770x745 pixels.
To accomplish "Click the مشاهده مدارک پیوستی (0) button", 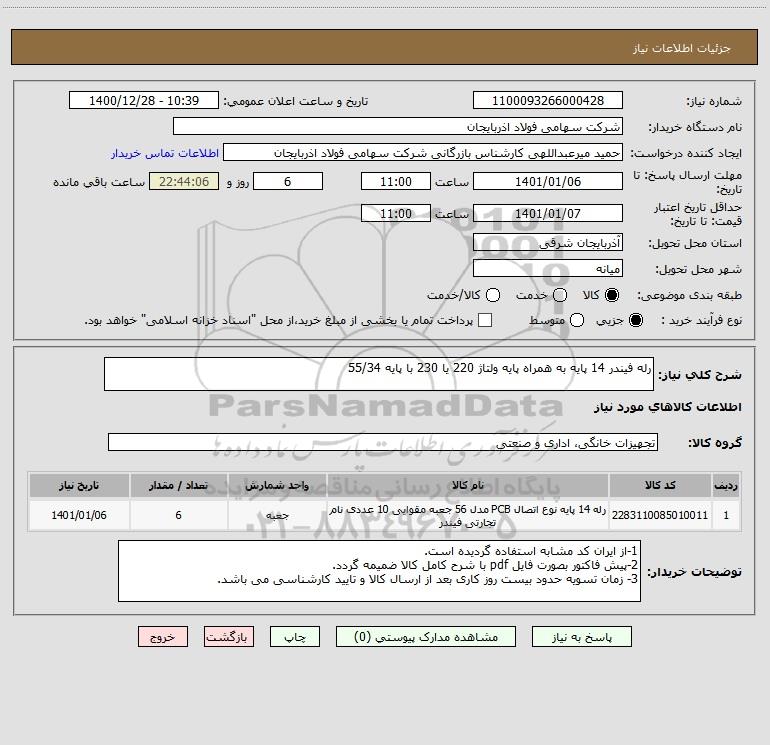I will 426,637.
